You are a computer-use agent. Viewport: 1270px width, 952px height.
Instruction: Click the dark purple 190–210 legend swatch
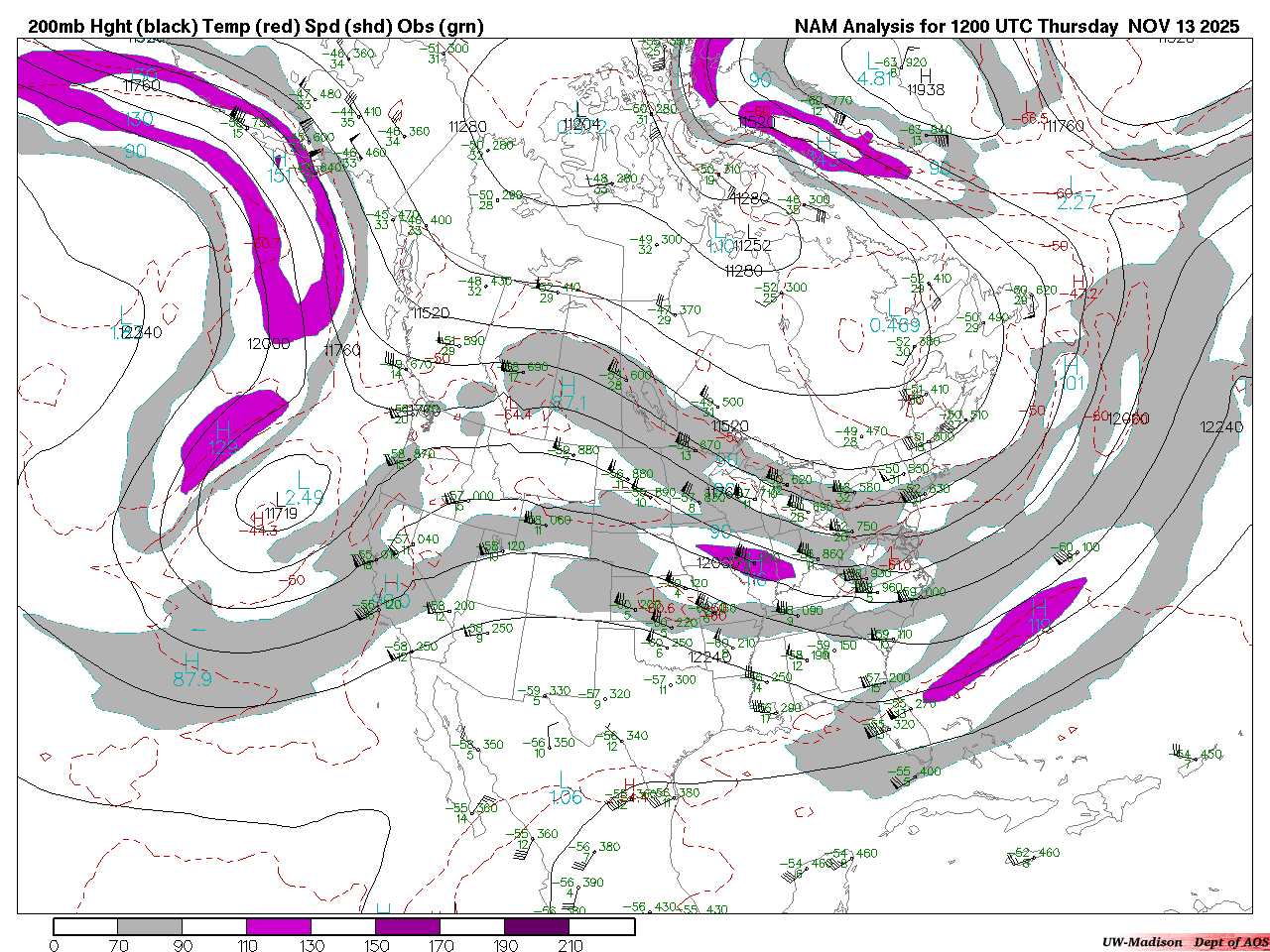(x=537, y=926)
